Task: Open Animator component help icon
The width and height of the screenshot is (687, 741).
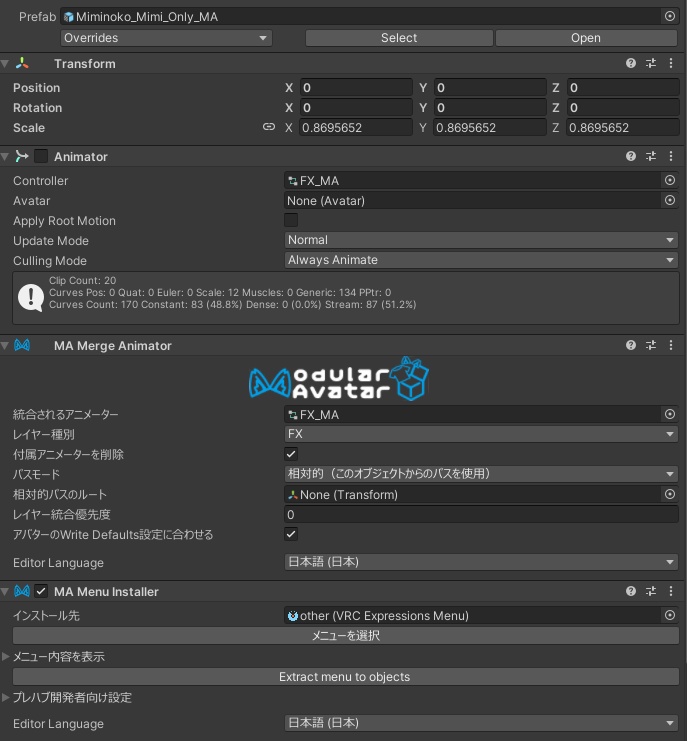Action: (631, 156)
